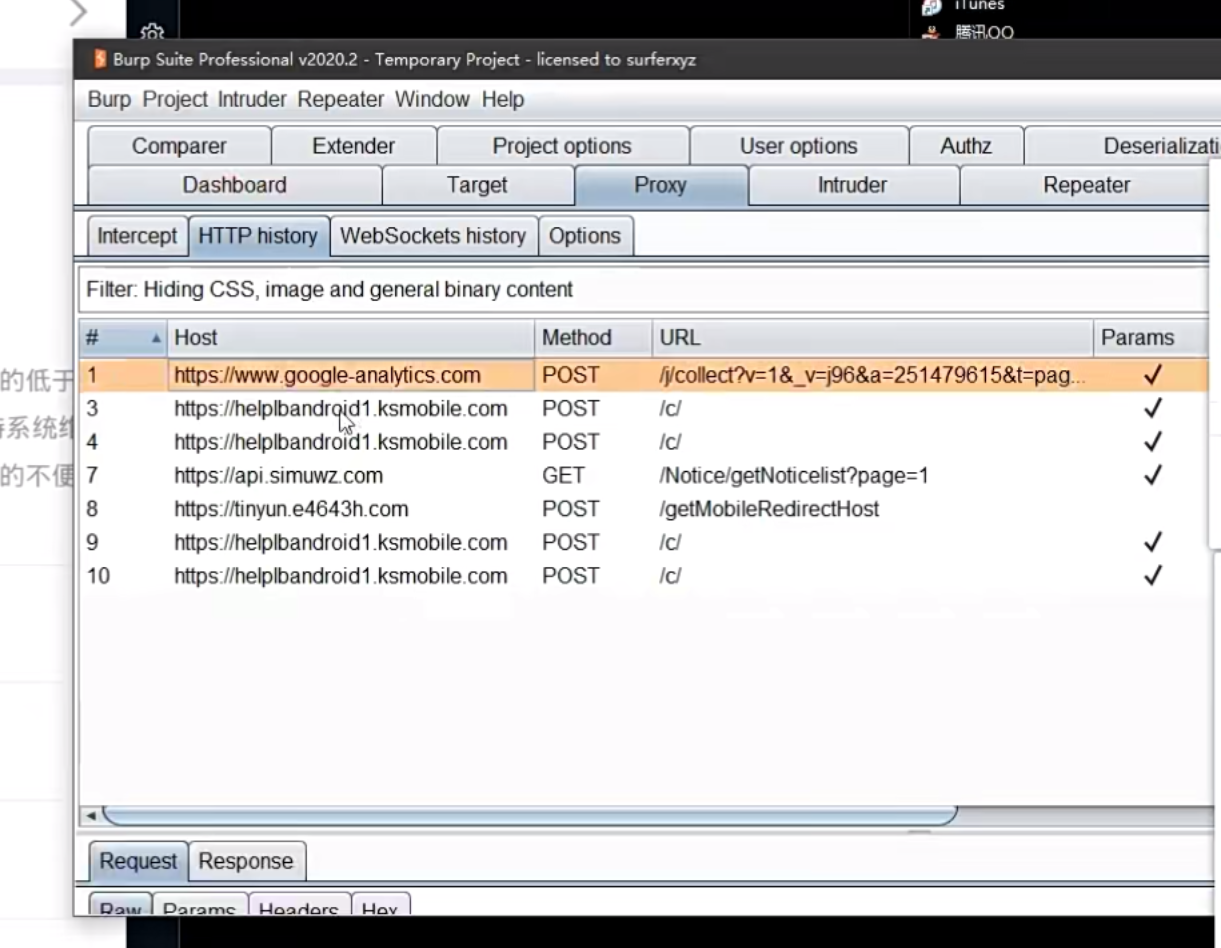Click the /getMobileRedirectHost URL cell

point(769,509)
